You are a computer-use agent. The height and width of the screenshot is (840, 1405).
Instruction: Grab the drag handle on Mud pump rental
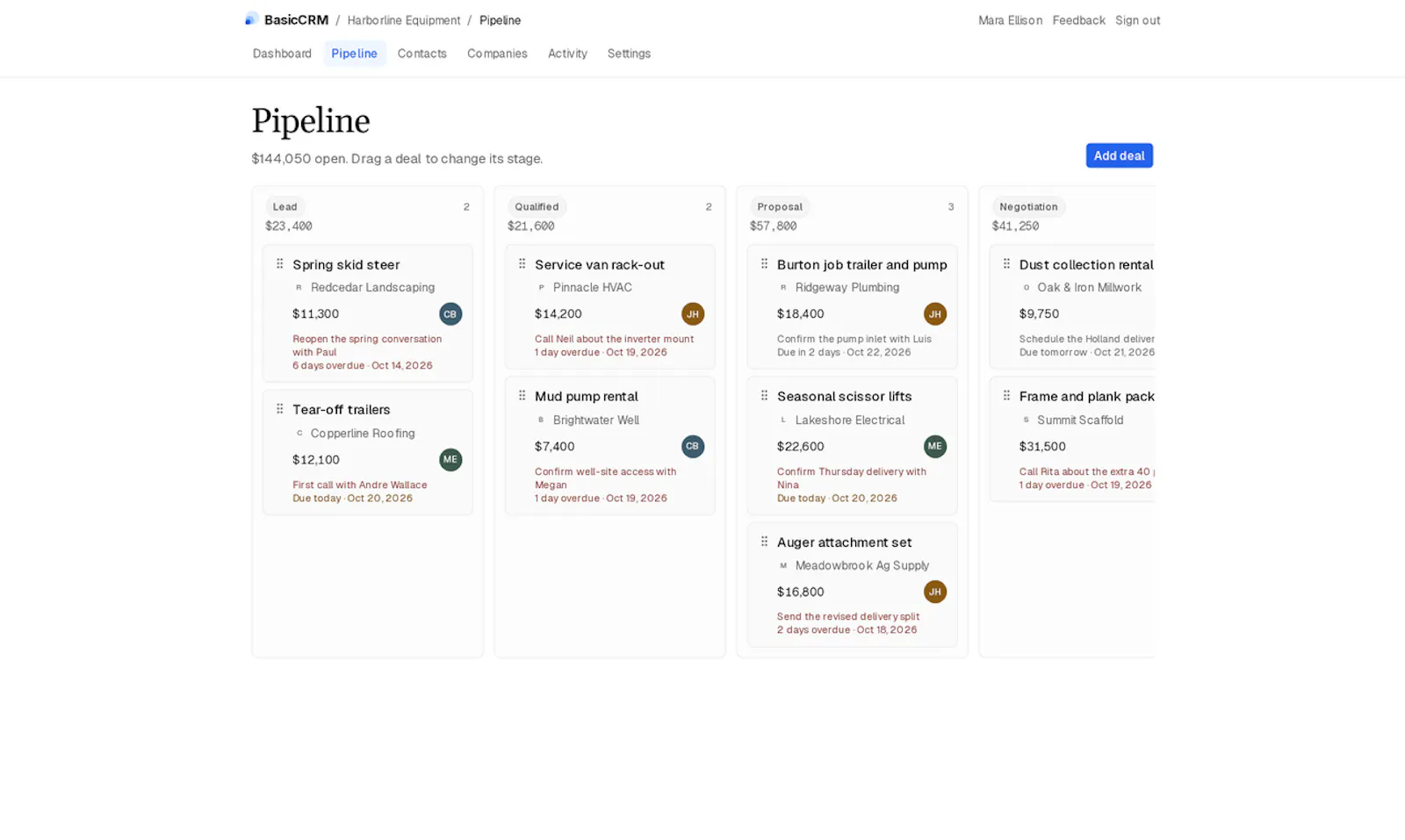[x=522, y=396]
